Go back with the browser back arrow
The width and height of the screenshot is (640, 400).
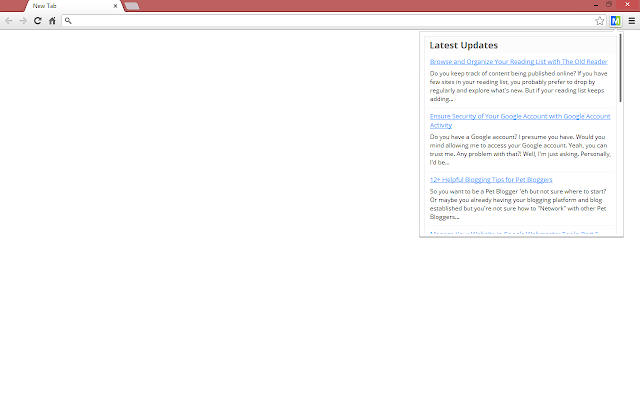click(x=9, y=20)
